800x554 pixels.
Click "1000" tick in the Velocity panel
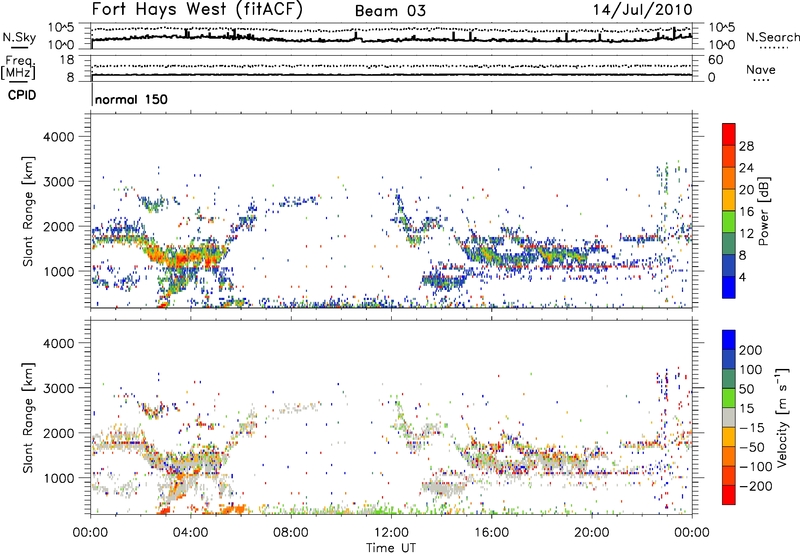pos(58,478)
